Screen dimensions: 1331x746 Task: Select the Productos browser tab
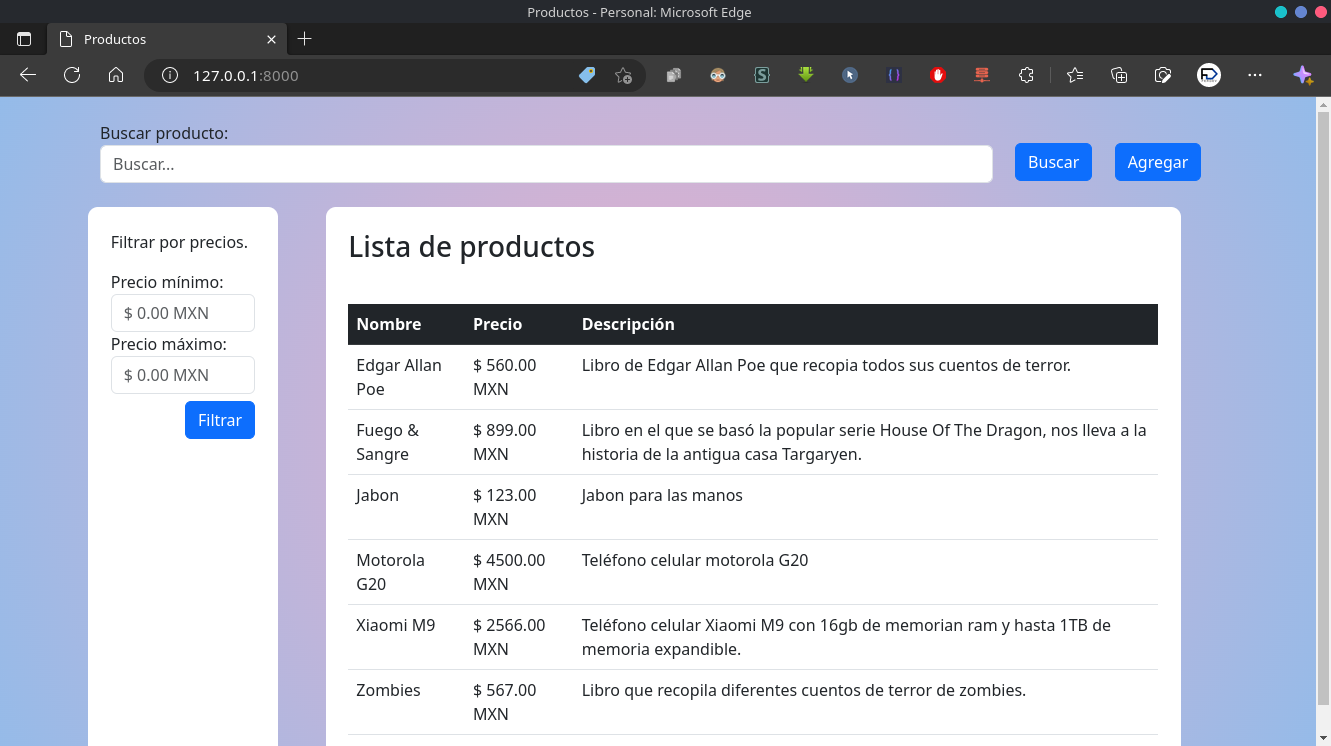click(167, 39)
